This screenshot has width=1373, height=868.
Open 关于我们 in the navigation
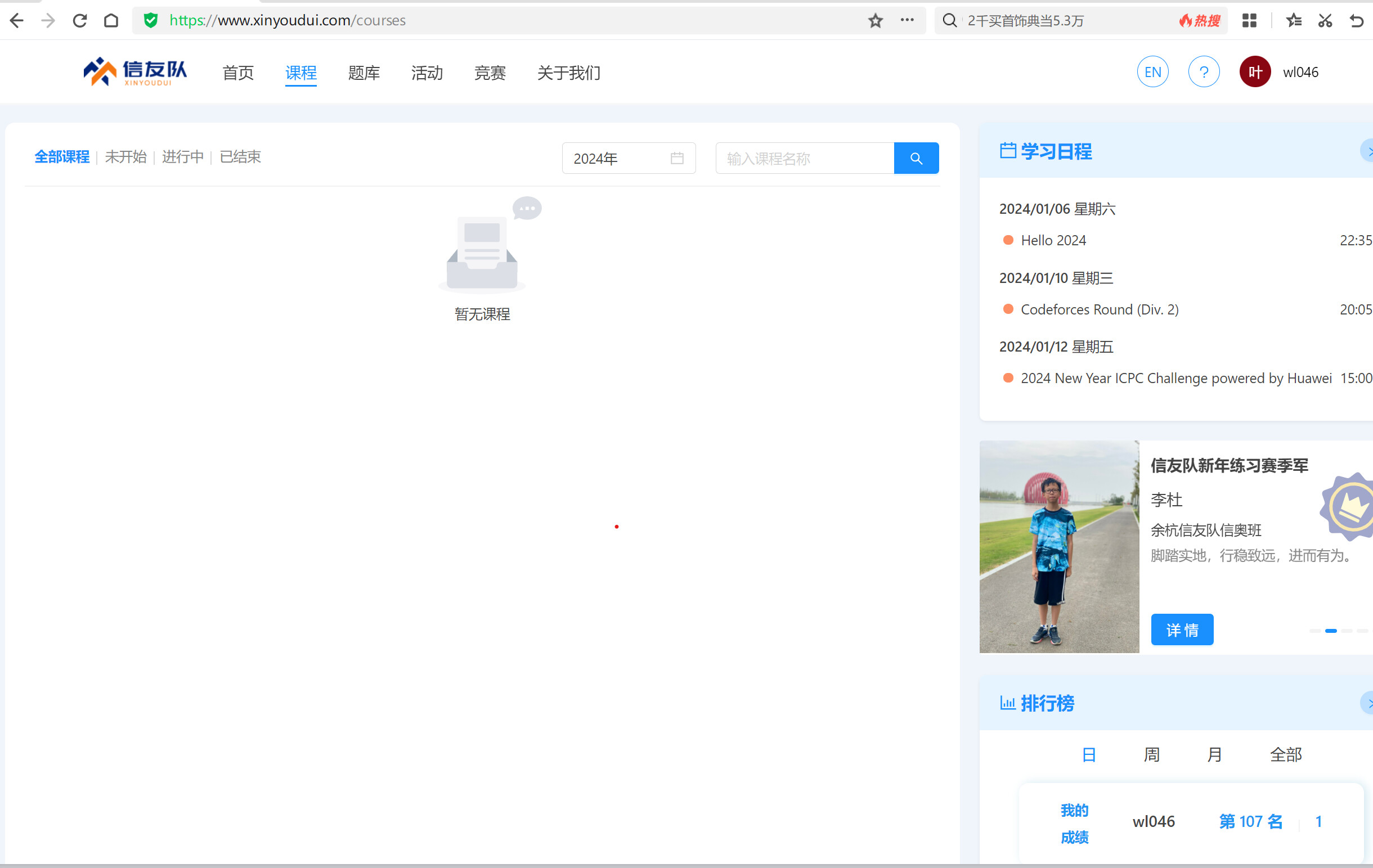coord(568,73)
